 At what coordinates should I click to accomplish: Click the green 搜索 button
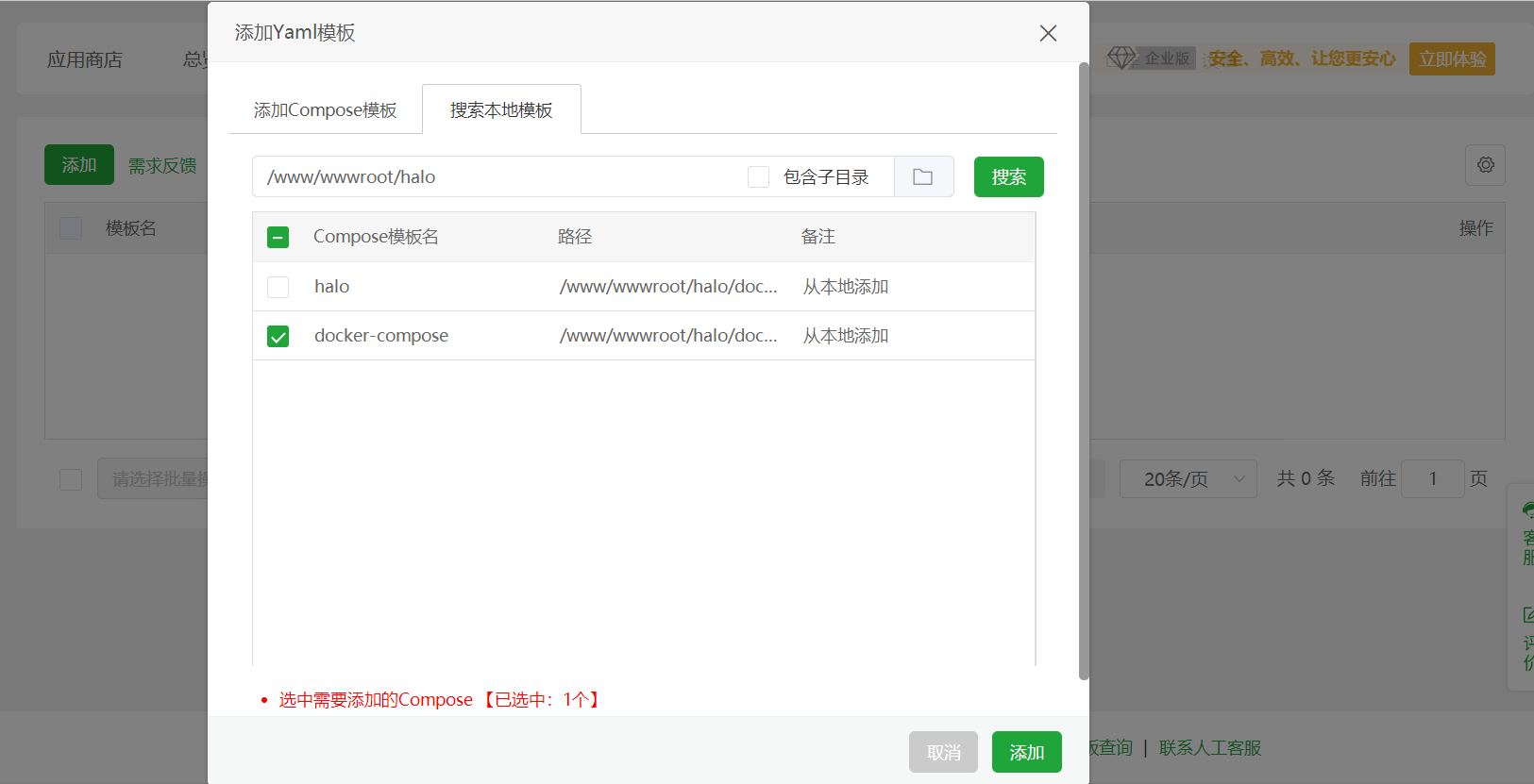click(1008, 177)
